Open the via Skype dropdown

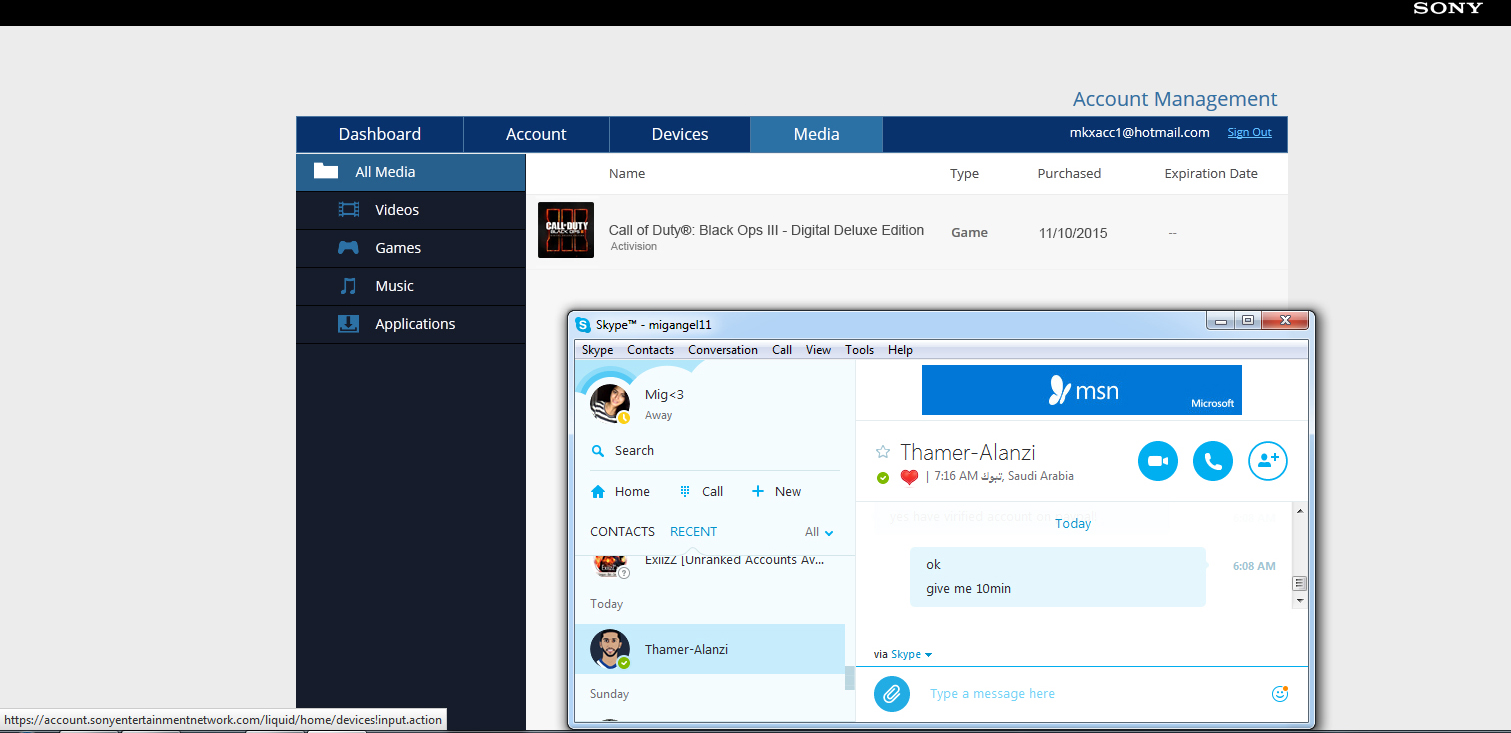coord(903,654)
